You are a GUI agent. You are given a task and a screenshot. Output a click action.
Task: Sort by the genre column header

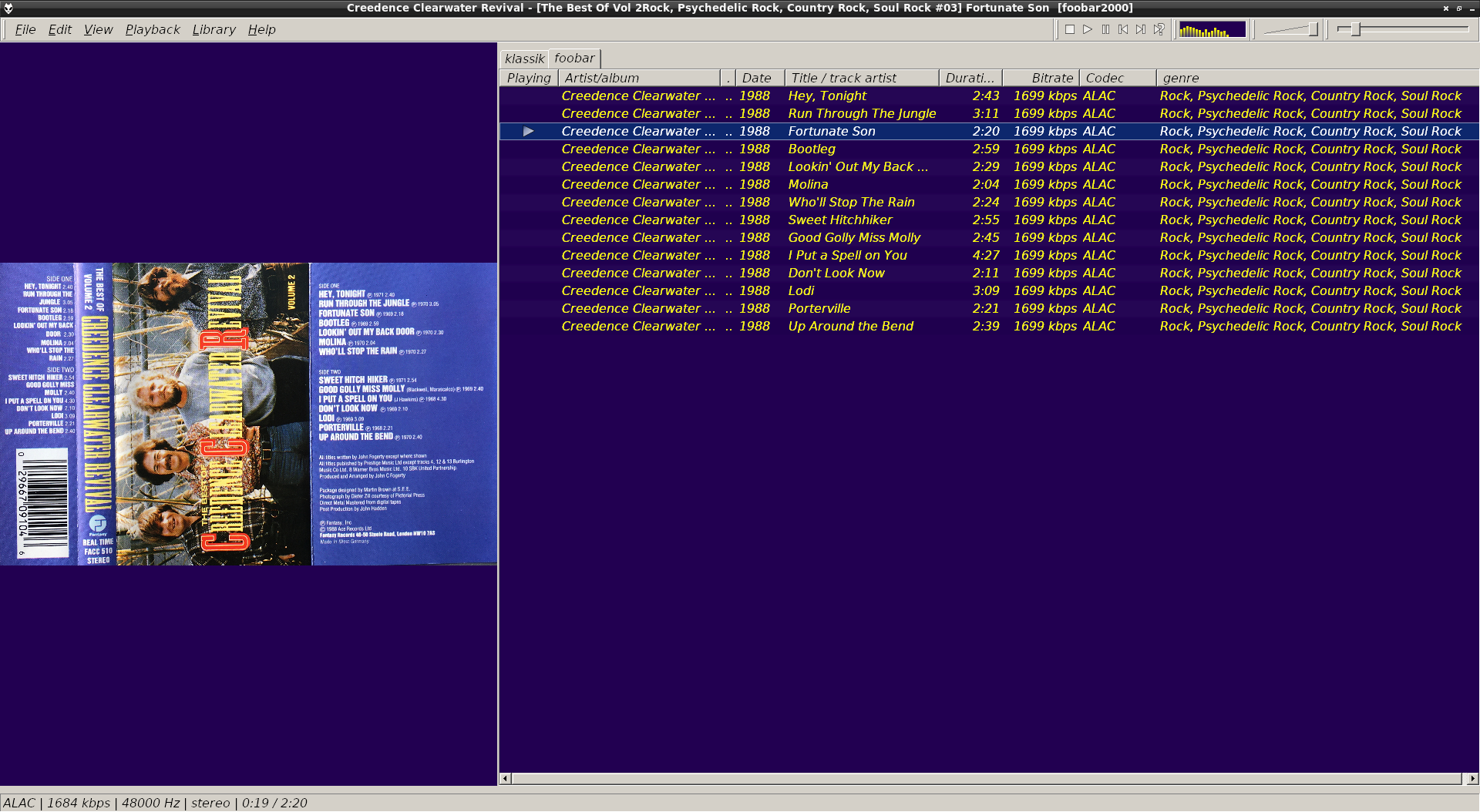pyautogui.click(x=1317, y=78)
